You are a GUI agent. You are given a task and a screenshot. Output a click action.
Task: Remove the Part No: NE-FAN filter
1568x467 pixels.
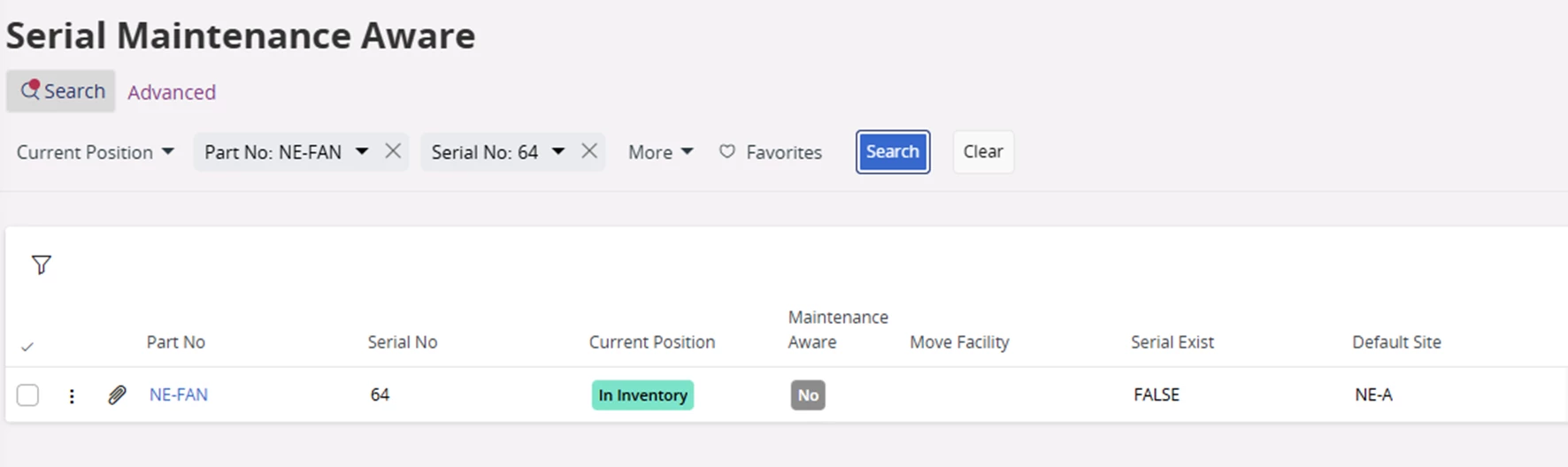pyautogui.click(x=393, y=151)
